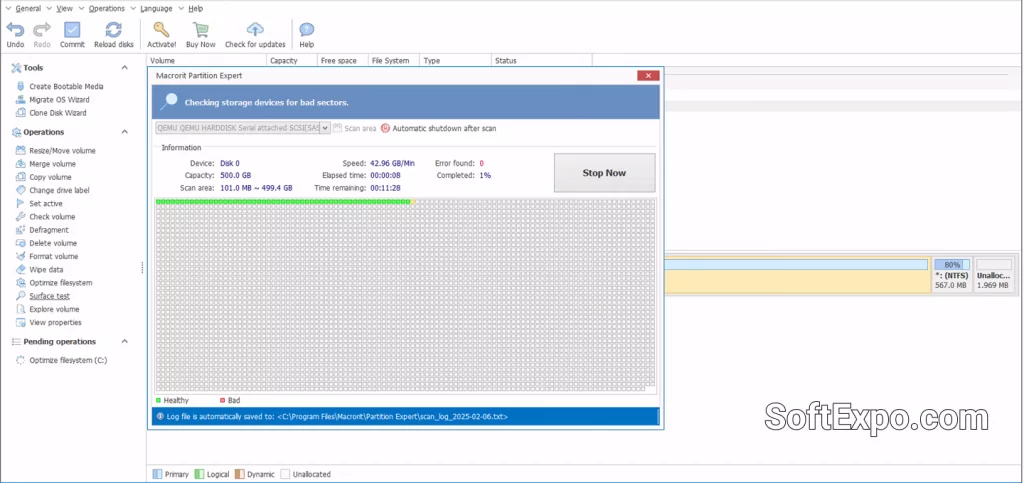1024x483 pixels.
Task: Click the Help toolbar icon
Action: click(x=307, y=30)
